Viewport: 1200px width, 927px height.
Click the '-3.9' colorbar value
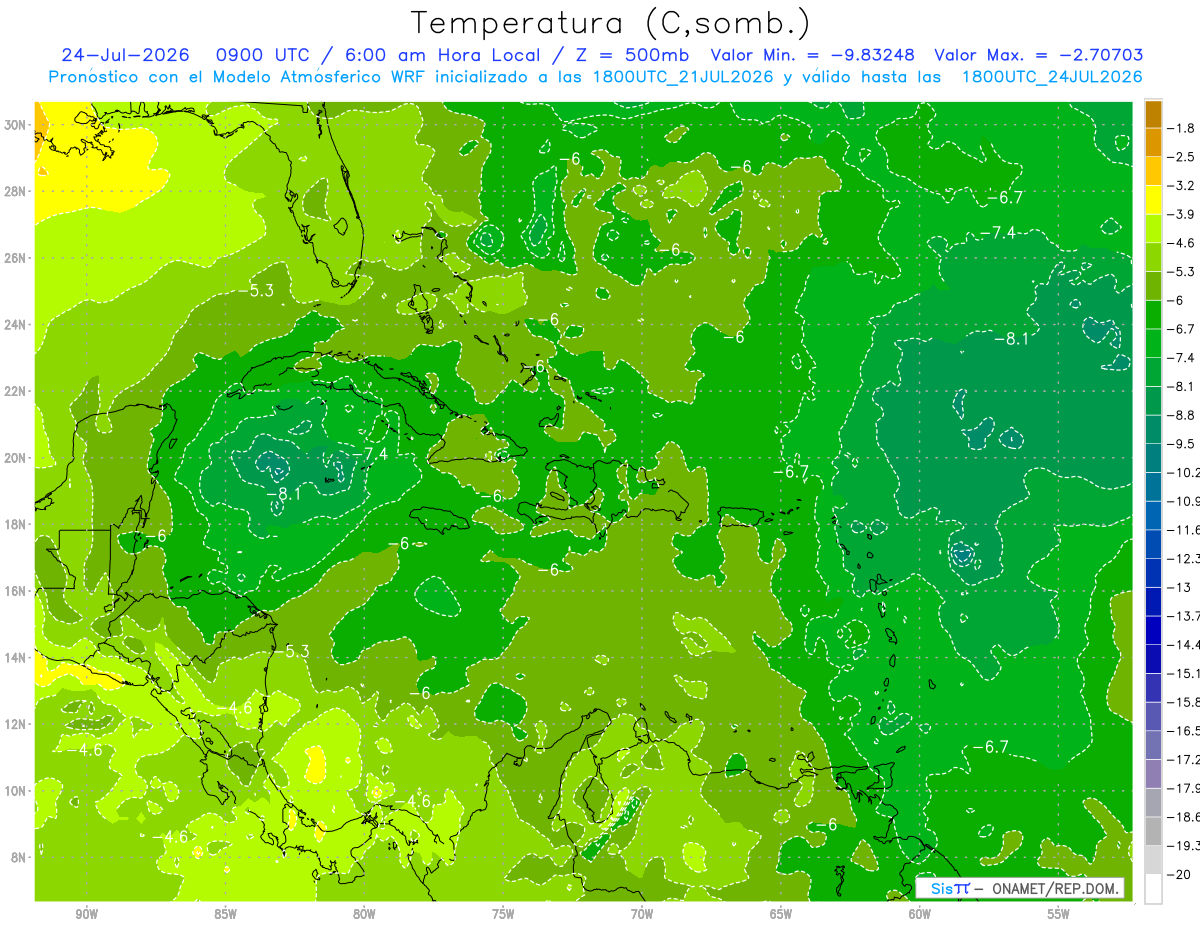[1181, 214]
